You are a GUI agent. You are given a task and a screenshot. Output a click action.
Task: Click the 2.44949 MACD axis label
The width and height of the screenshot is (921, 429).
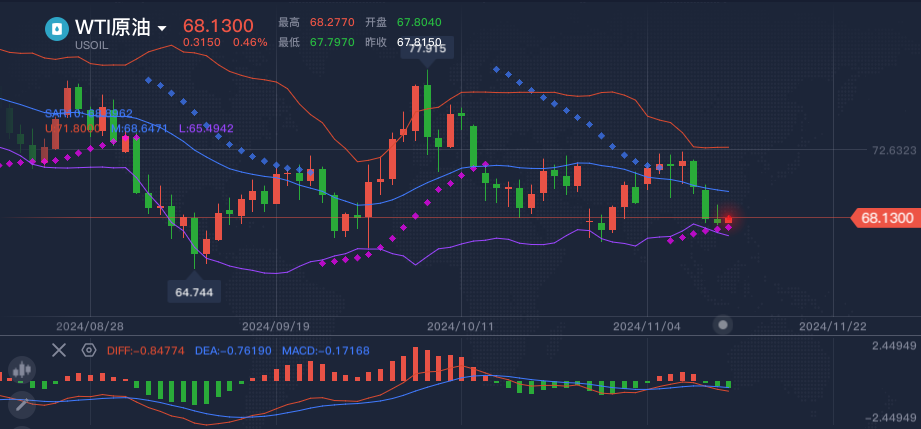pyautogui.click(x=894, y=346)
